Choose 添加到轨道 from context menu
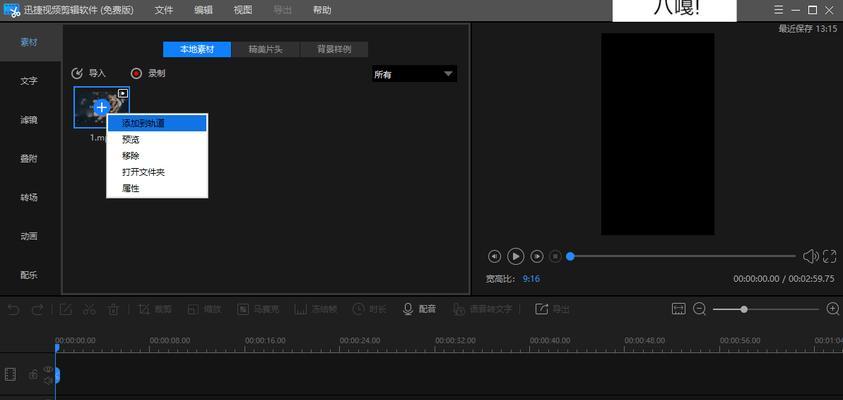This screenshot has width=843, height=400. [x=157, y=123]
